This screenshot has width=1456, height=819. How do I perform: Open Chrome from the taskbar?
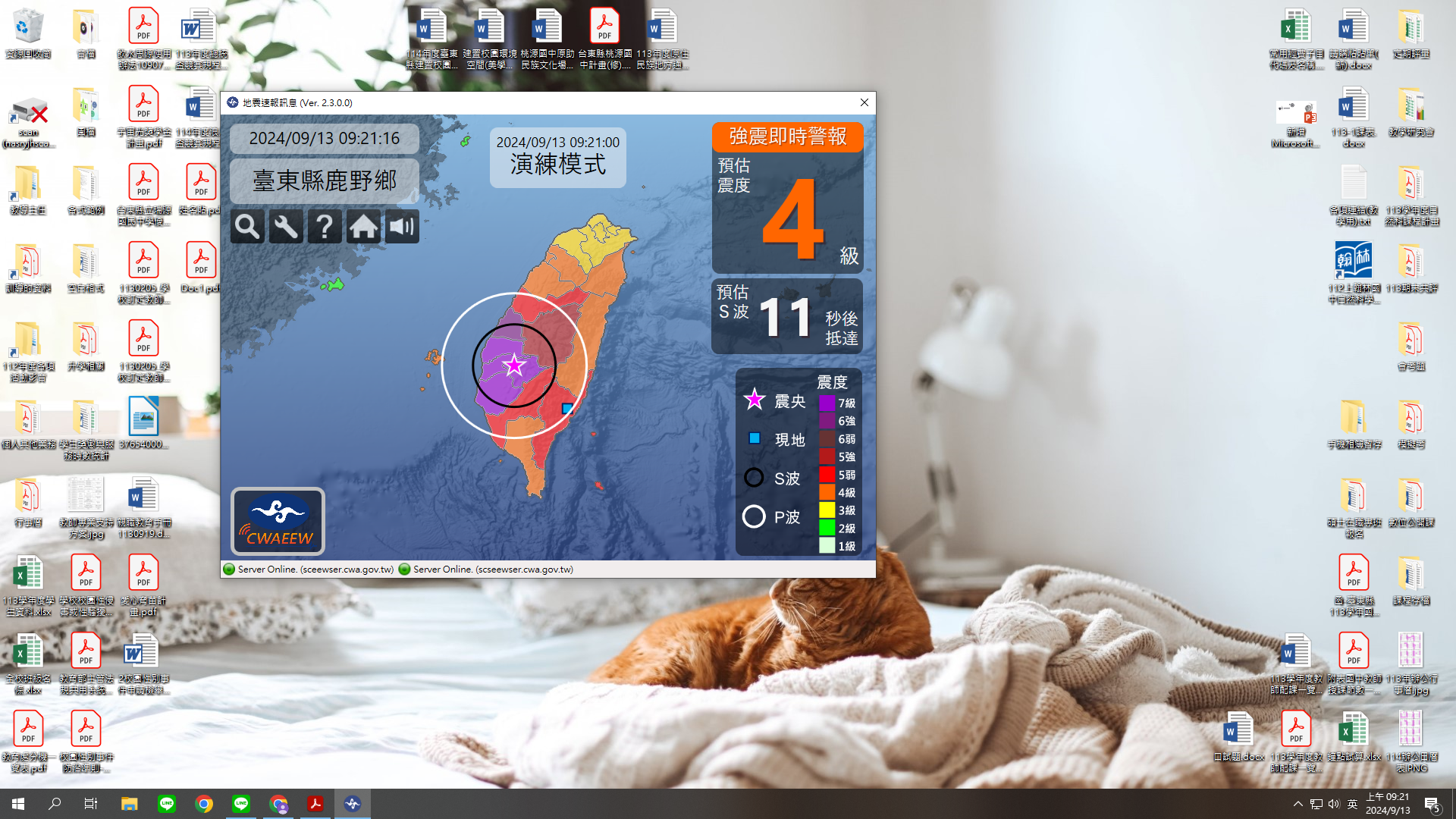(x=204, y=804)
